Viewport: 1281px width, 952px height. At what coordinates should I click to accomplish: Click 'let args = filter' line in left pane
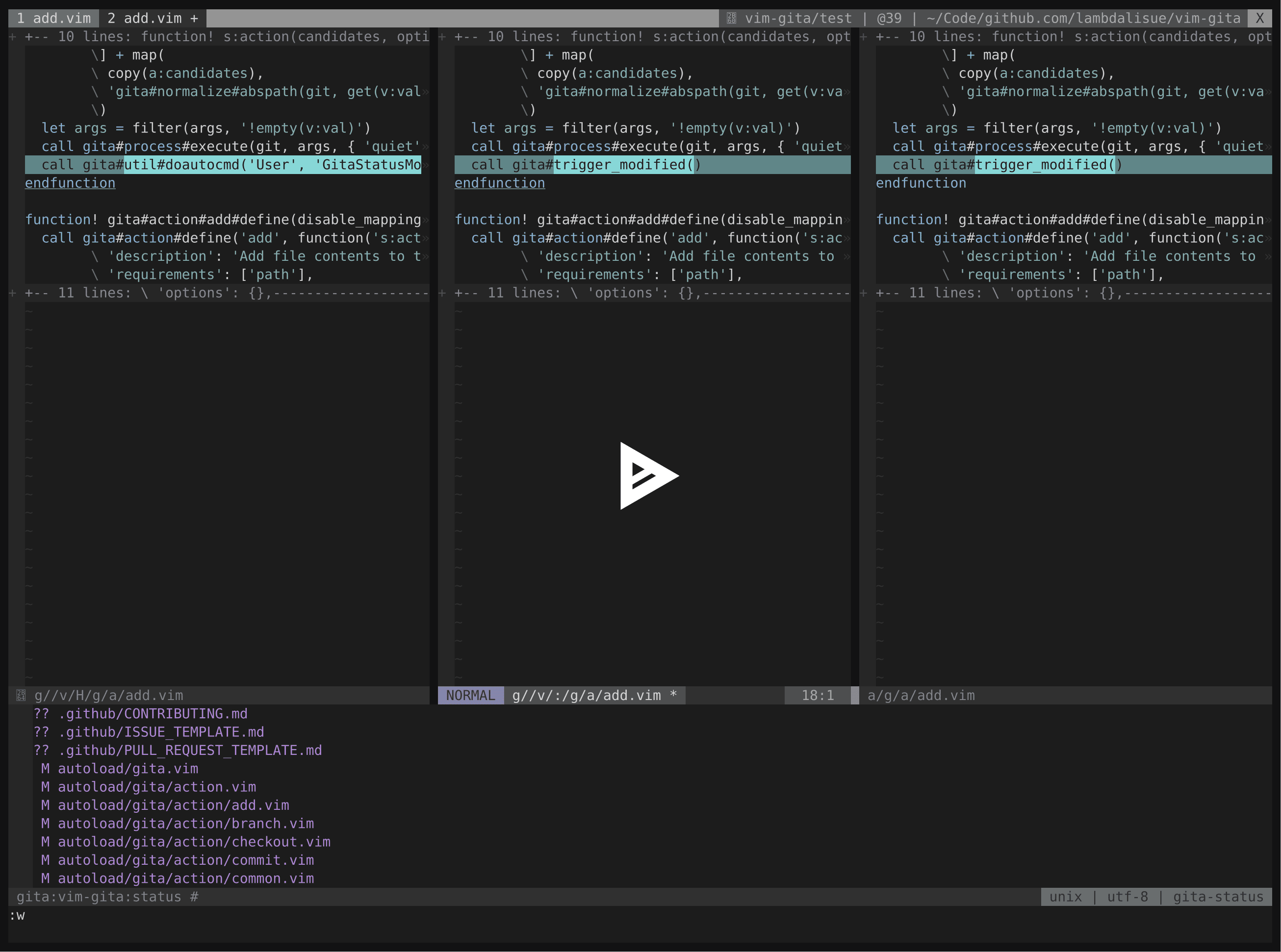click(206, 128)
